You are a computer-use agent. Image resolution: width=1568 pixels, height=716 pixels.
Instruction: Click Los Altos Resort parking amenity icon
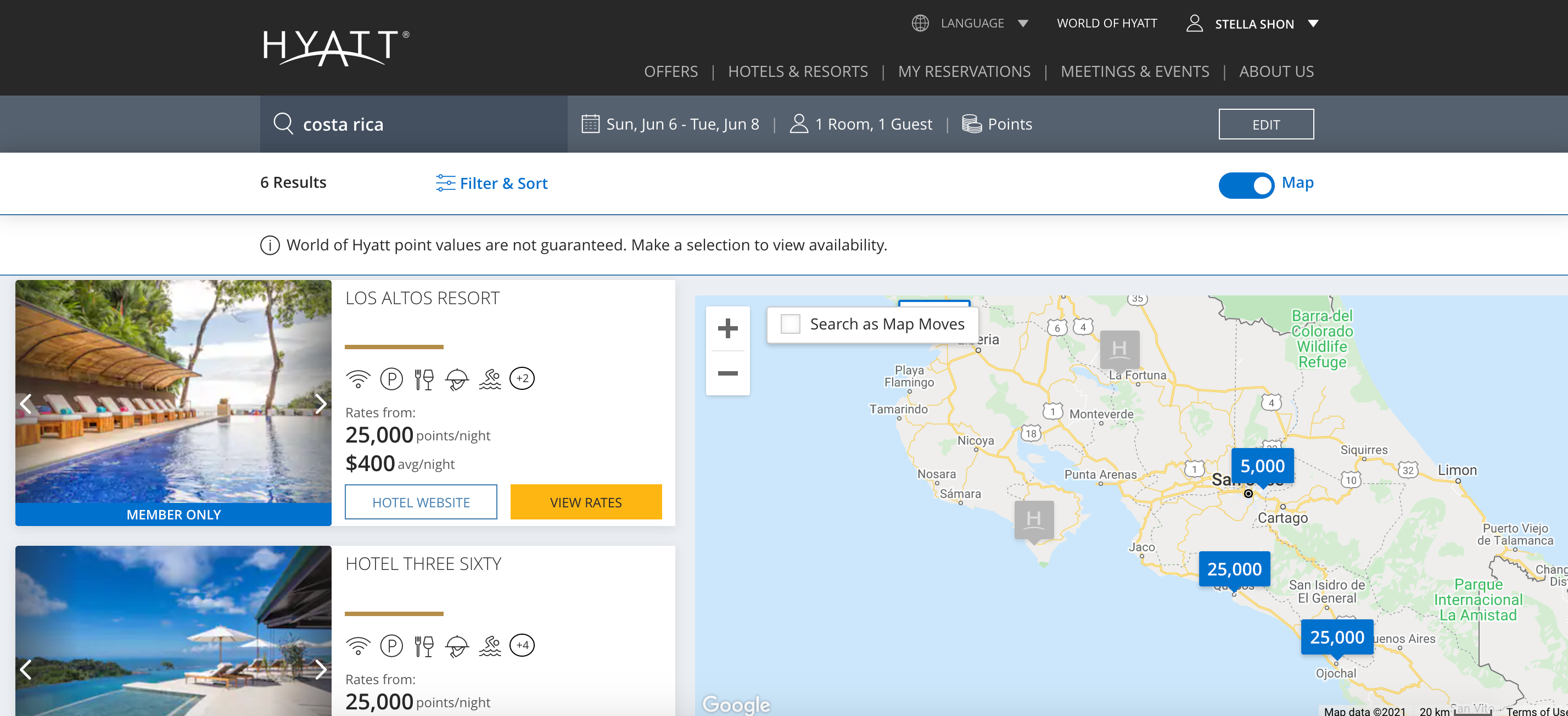tap(391, 379)
